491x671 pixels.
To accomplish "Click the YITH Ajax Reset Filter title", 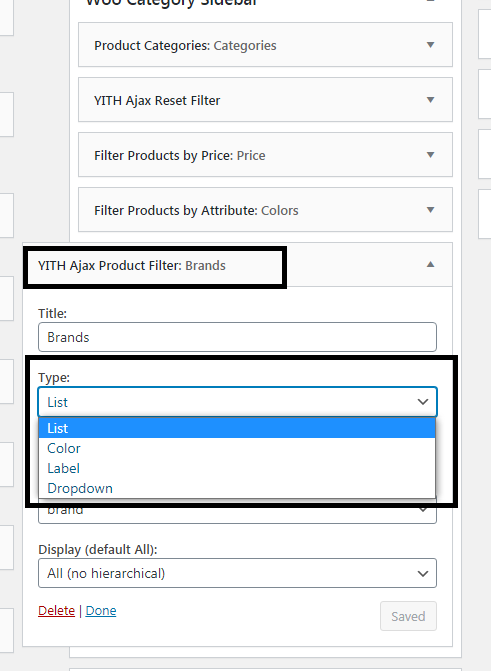I will [157, 101].
